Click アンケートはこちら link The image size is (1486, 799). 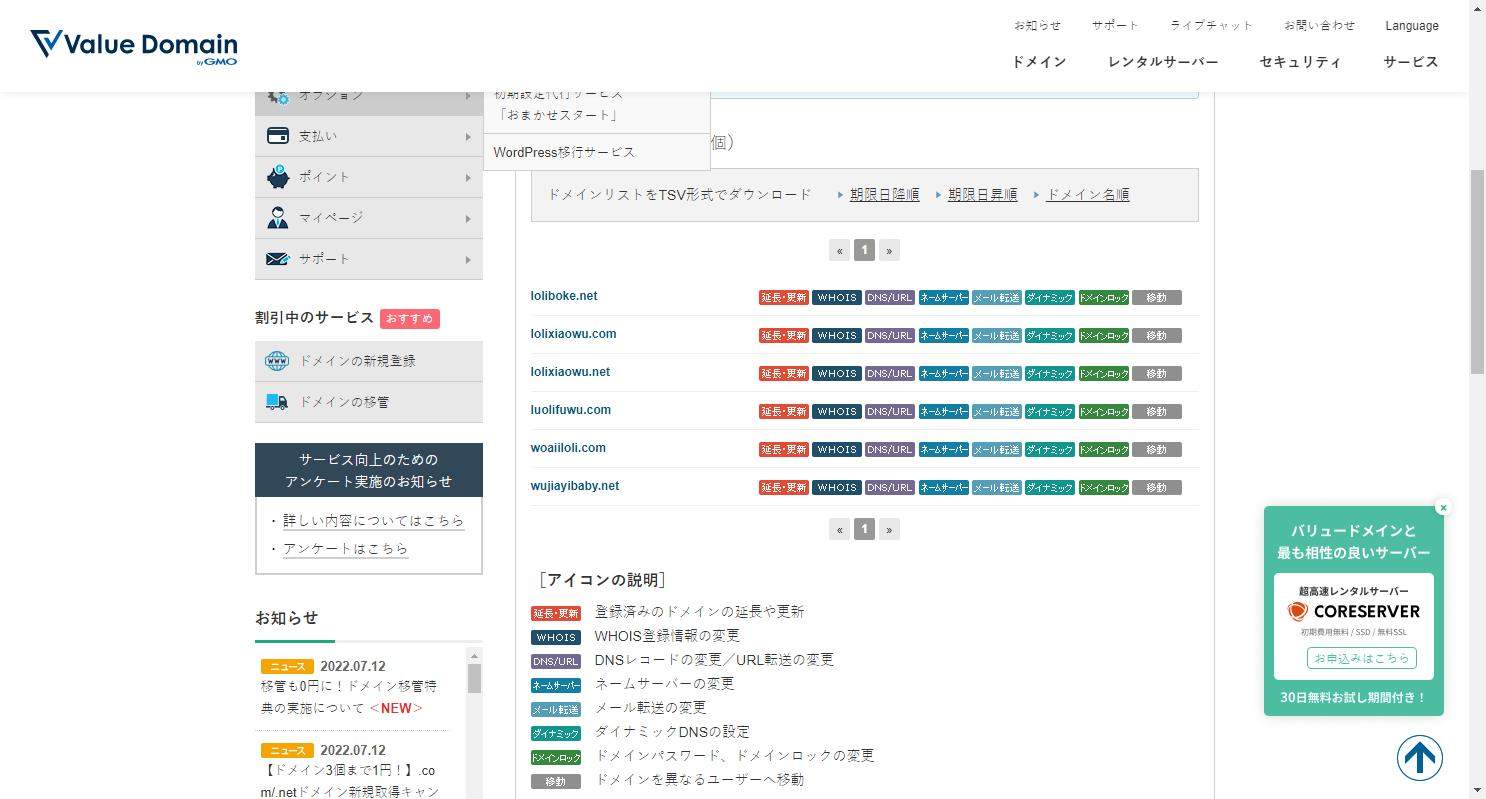[345, 549]
